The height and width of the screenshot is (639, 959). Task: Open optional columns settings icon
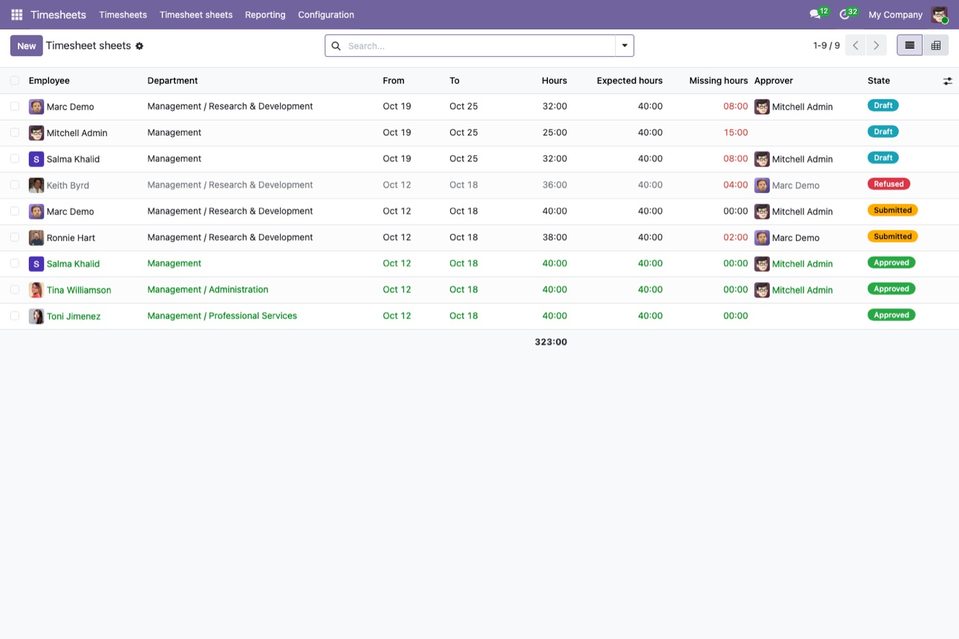coord(947,81)
